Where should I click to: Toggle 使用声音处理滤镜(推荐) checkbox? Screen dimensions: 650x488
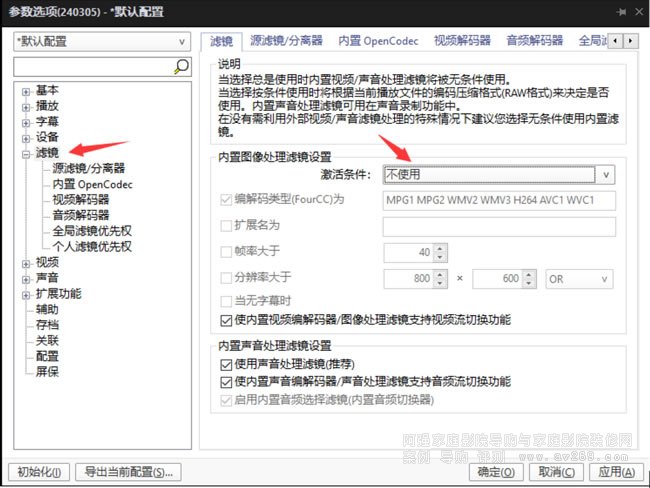point(226,365)
